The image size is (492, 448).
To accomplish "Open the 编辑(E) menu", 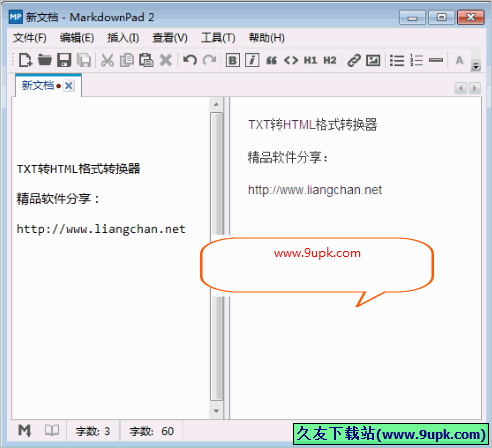I will 77,38.
